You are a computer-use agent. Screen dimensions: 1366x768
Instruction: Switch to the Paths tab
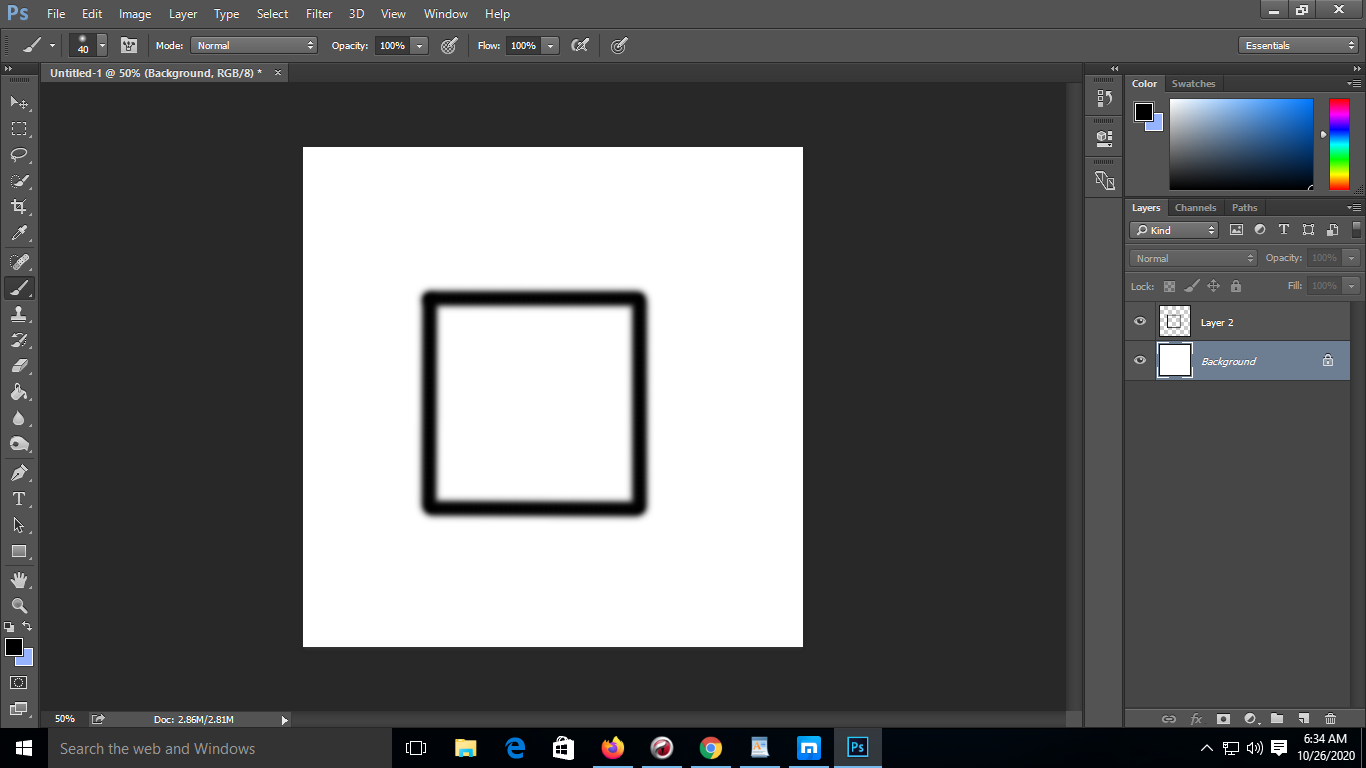tap(1245, 208)
